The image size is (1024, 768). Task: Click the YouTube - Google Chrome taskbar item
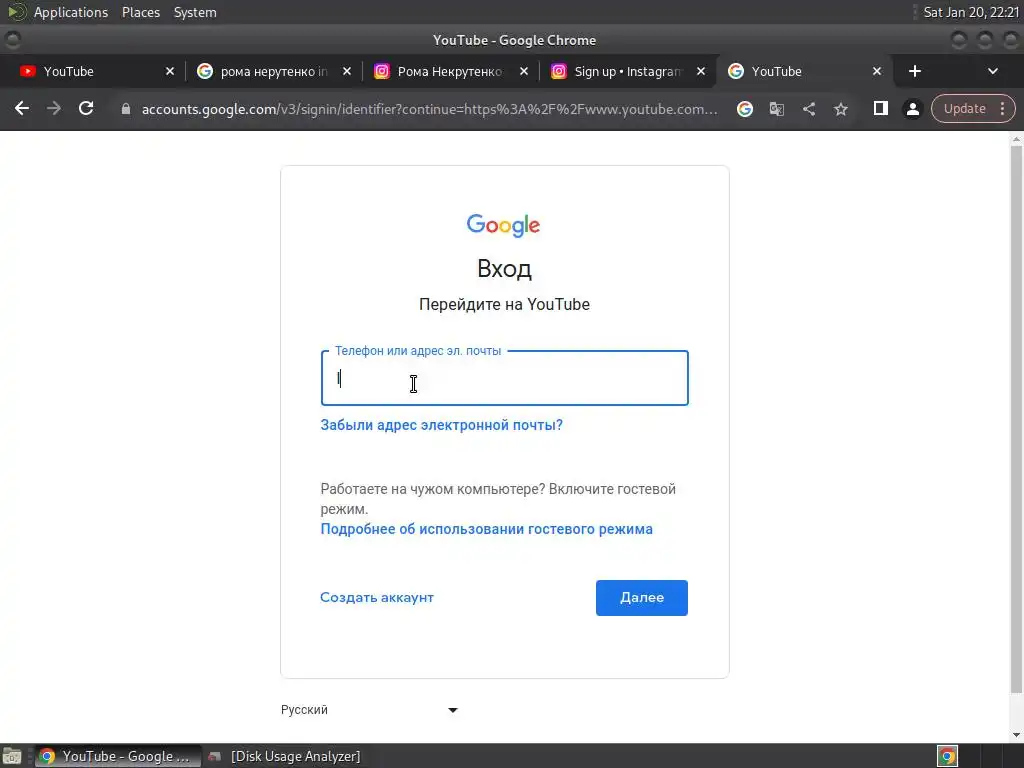[118, 756]
